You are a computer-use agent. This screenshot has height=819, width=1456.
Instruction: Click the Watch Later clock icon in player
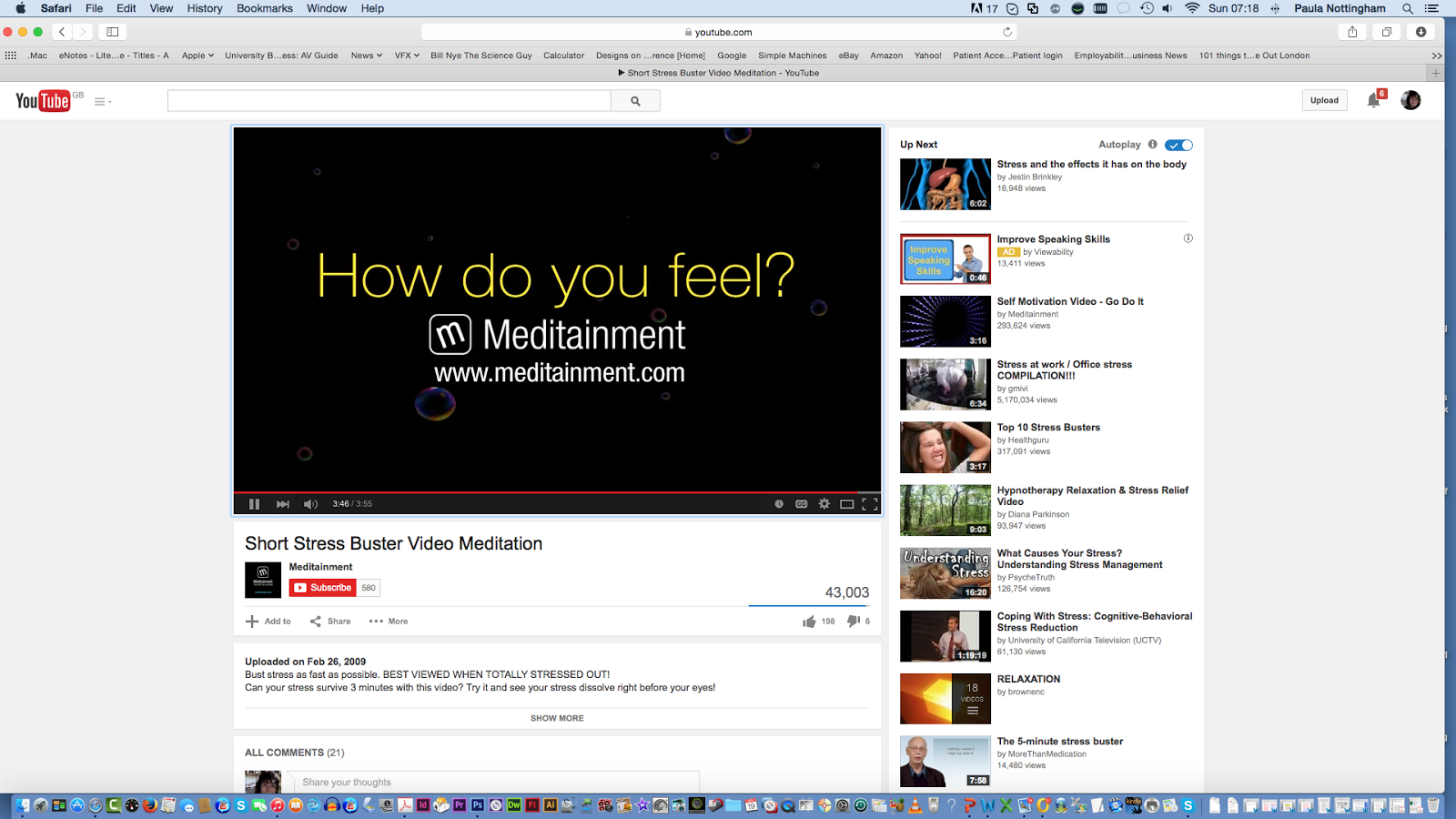click(x=779, y=504)
